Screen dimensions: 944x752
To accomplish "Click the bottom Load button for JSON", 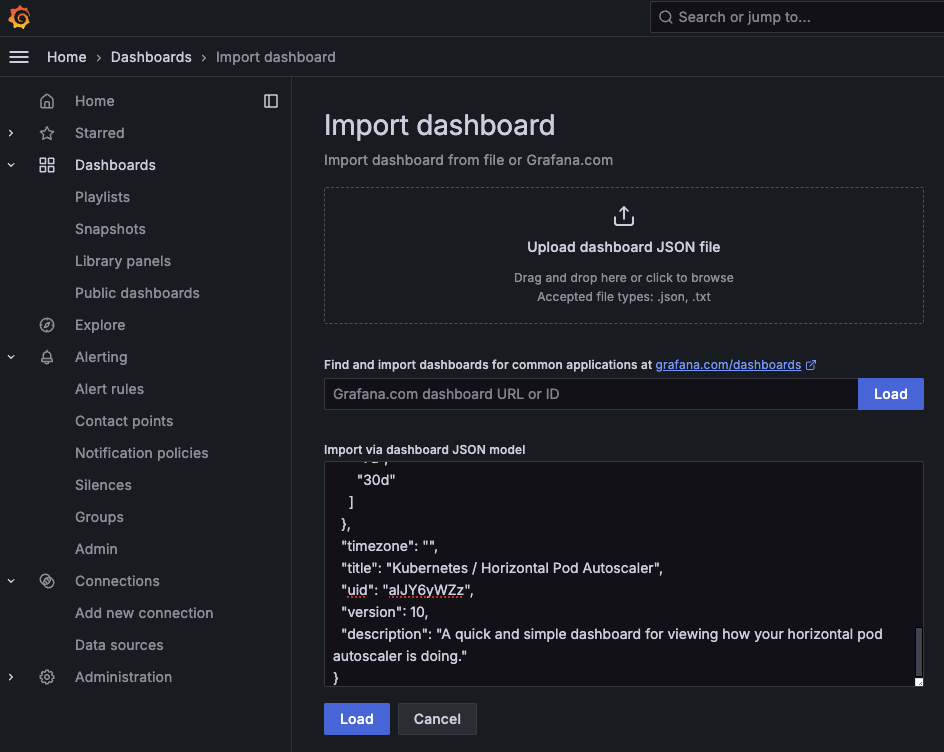I will [x=357, y=719].
